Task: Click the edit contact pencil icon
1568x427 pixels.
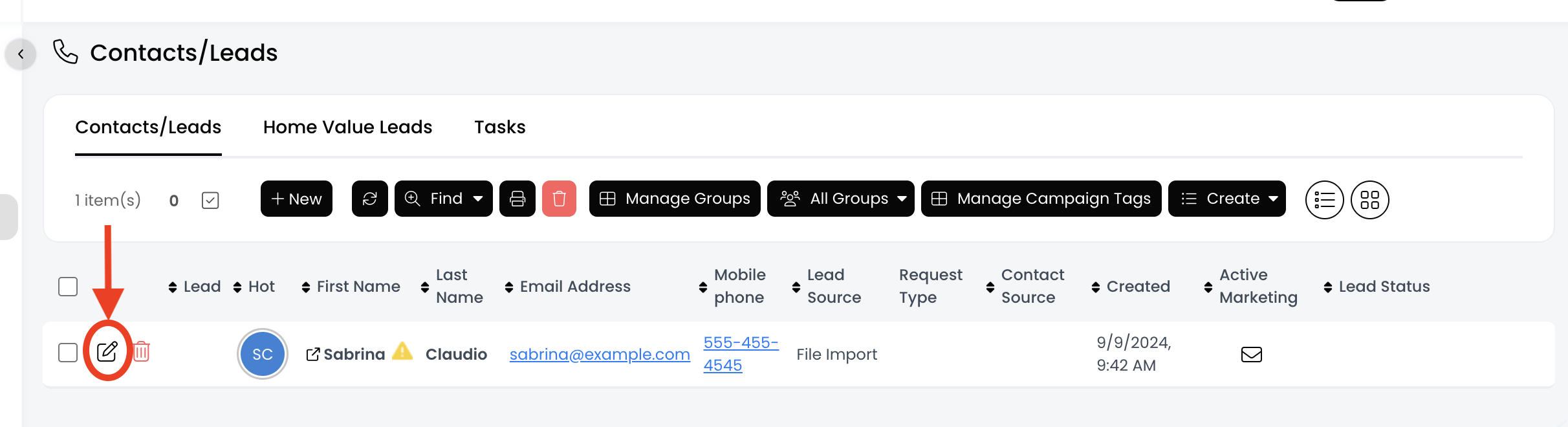Action: (x=107, y=351)
